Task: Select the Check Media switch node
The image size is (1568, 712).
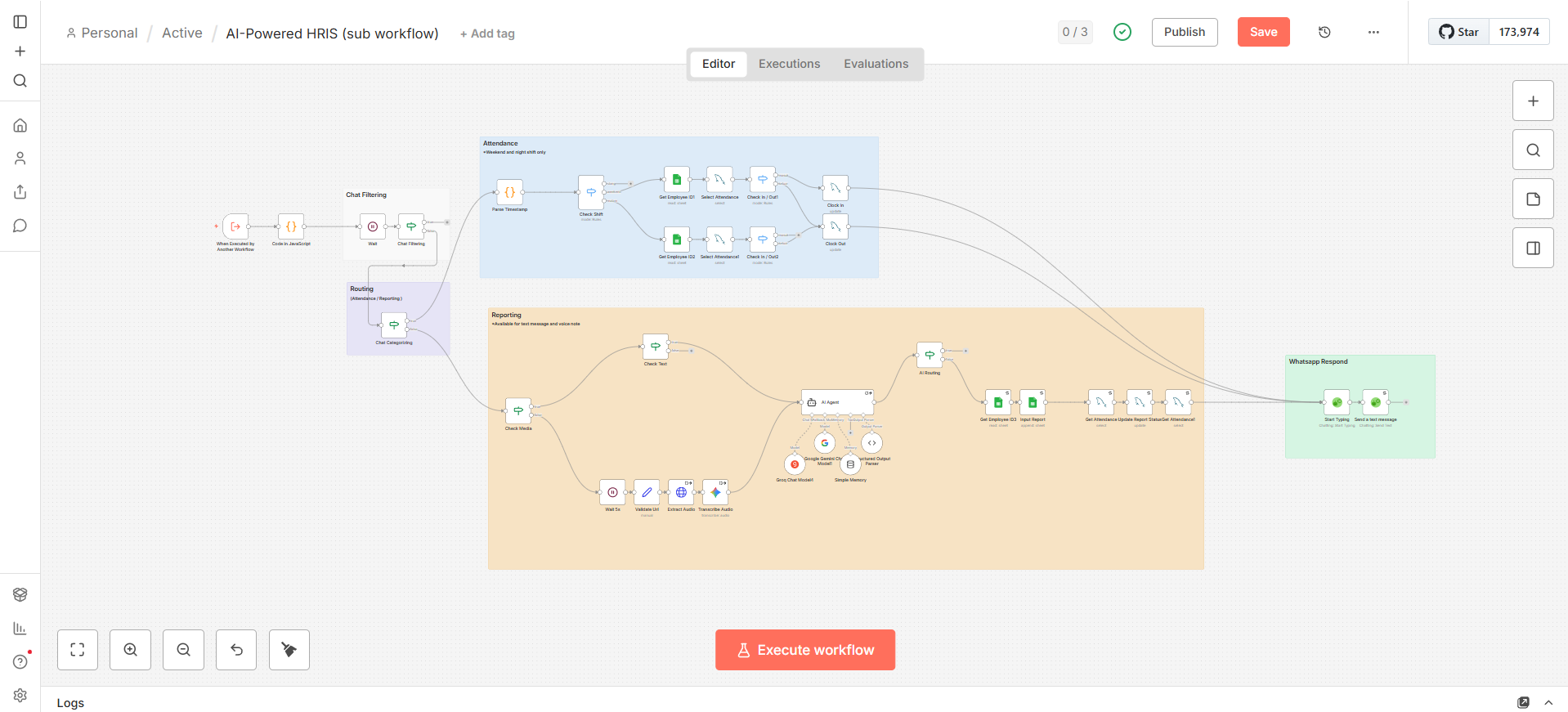Action: [518, 411]
